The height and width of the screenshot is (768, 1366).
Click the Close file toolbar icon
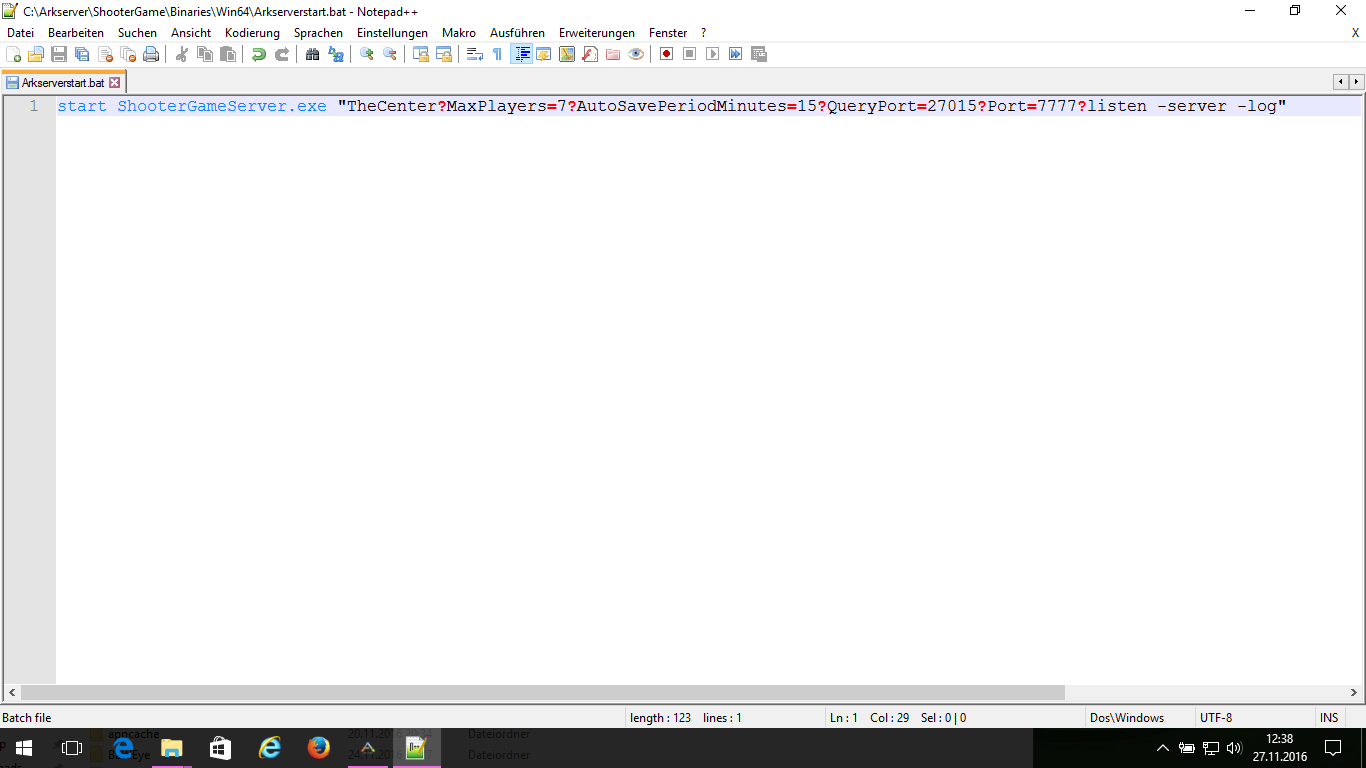click(105, 54)
